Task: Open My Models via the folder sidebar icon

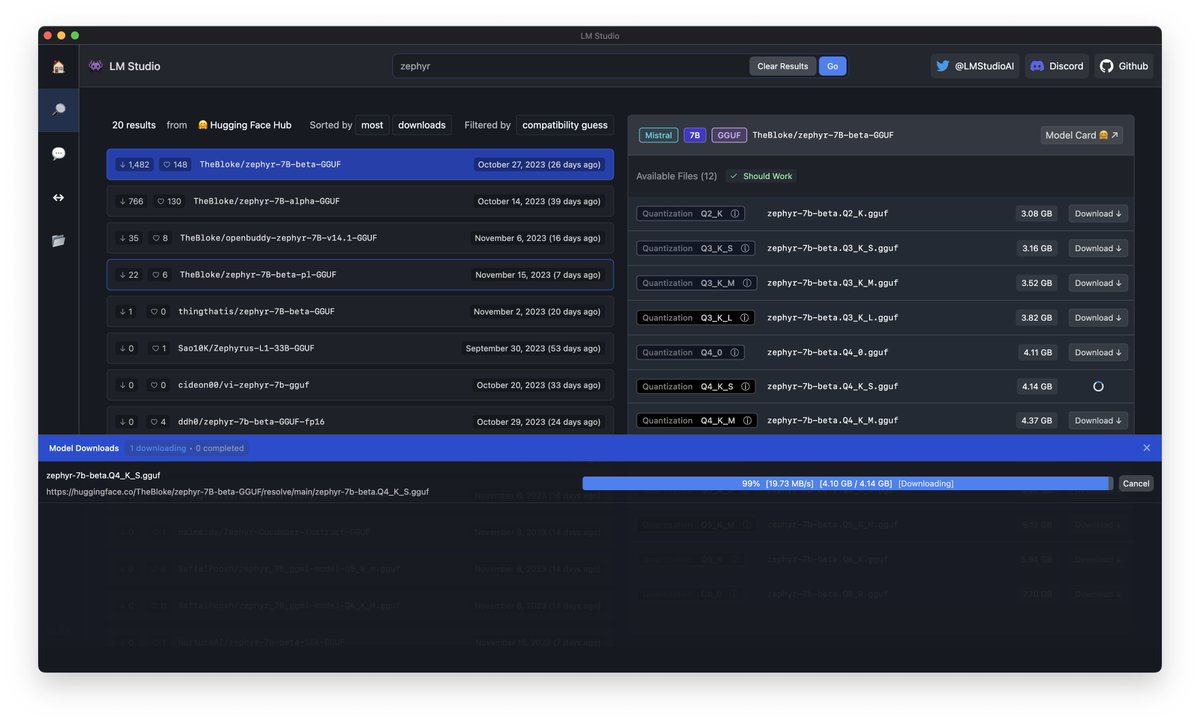Action: point(58,239)
